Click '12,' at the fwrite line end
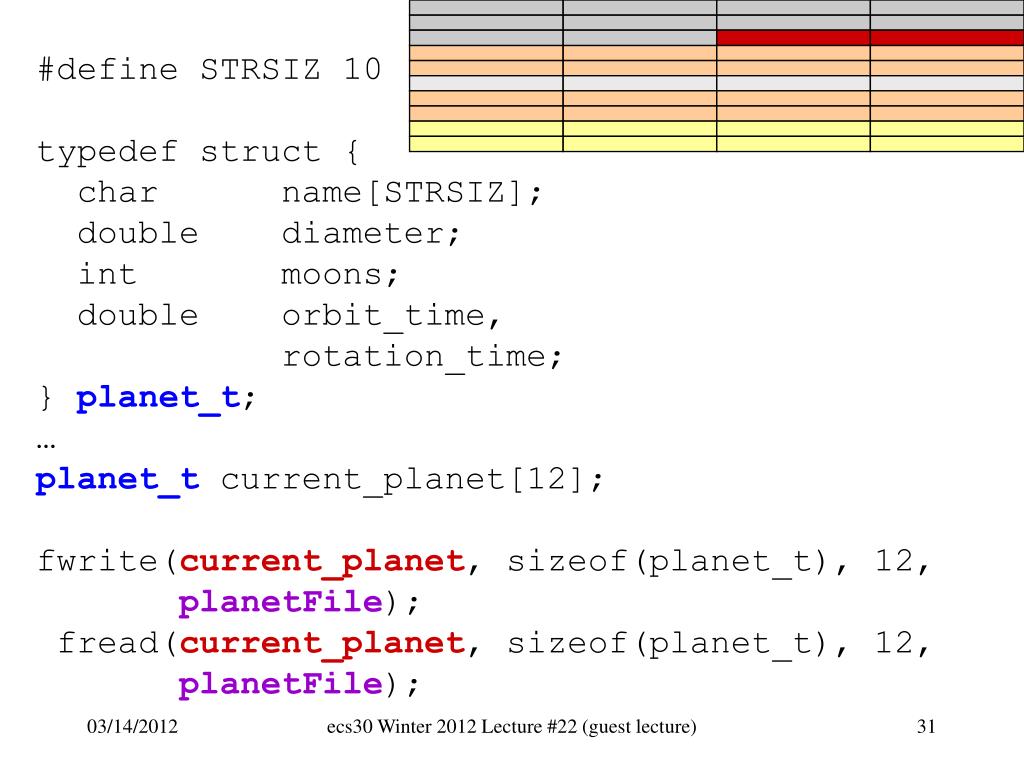This screenshot has height=768, width=1024. [901, 562]
